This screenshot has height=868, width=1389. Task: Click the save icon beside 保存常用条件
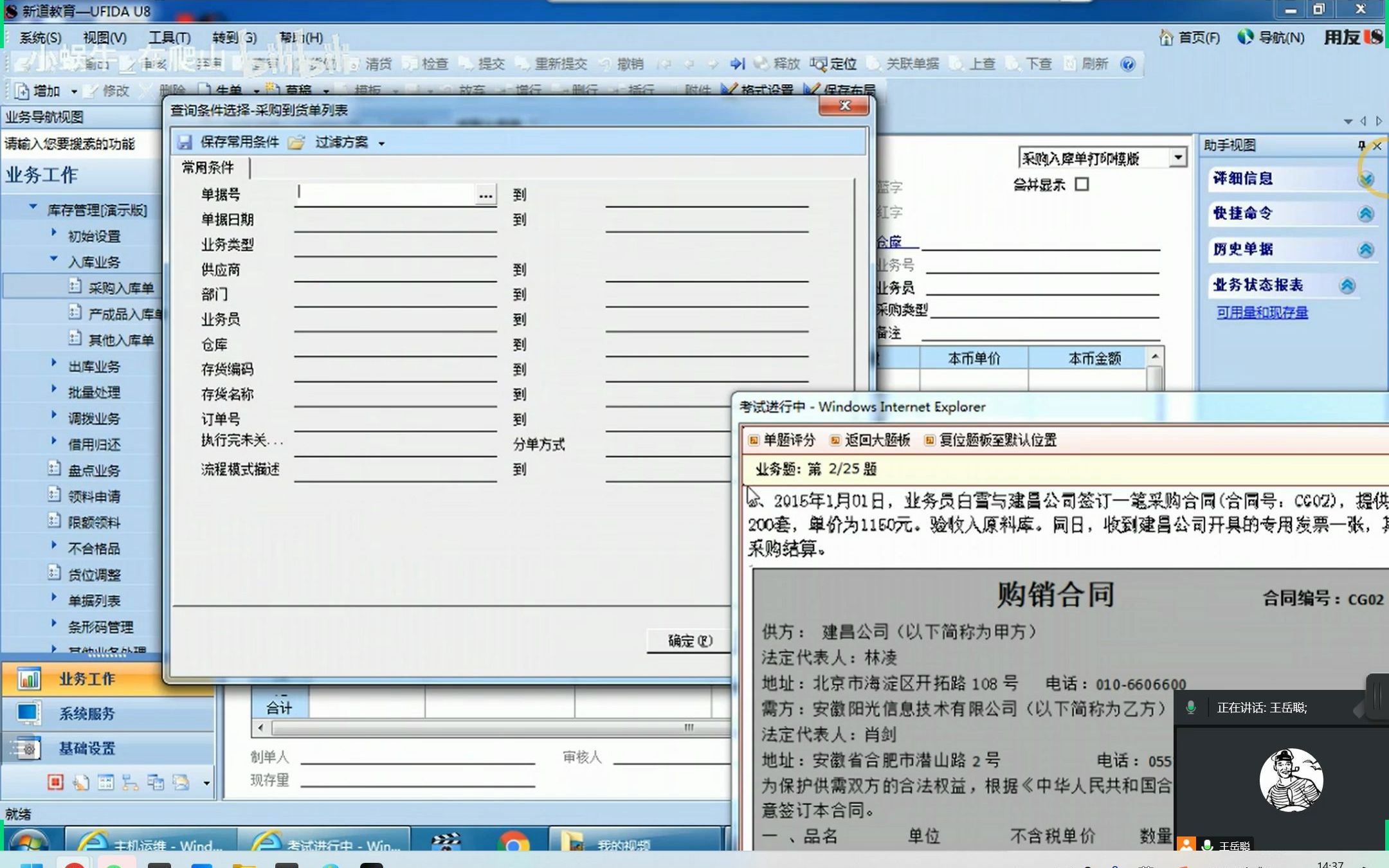[185, 142]
